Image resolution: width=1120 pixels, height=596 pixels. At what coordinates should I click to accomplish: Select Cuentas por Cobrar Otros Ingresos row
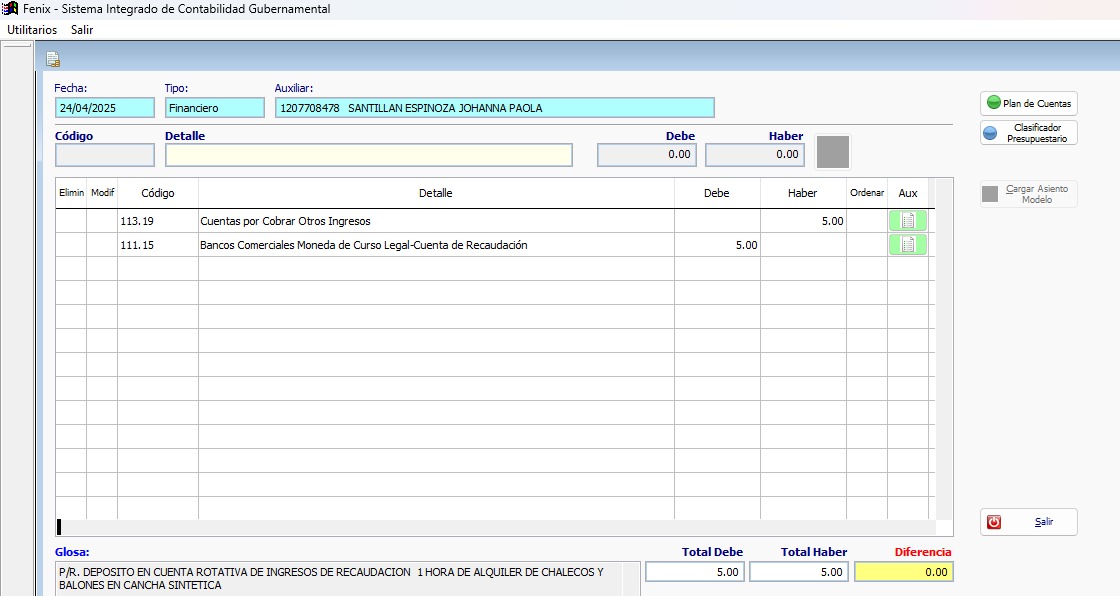click(x=435, y=221)
